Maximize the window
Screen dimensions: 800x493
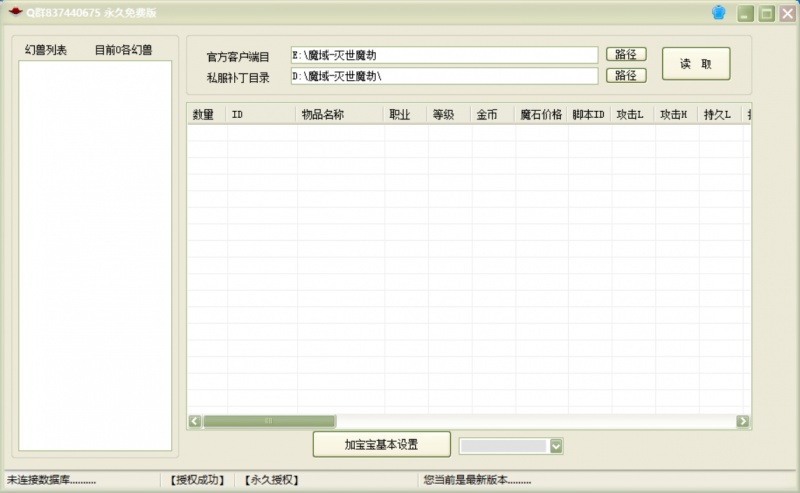[767, 13]
